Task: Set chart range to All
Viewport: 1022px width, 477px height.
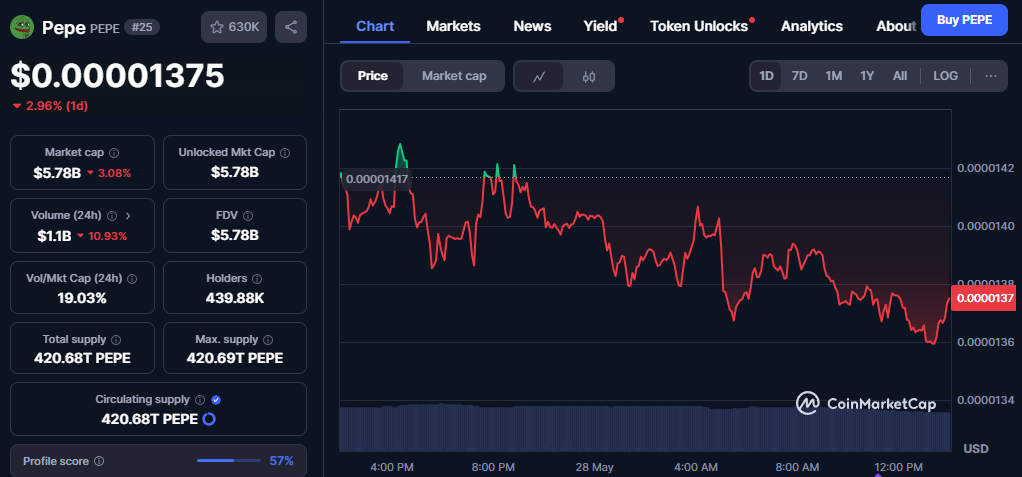Action: coord(899,76)
